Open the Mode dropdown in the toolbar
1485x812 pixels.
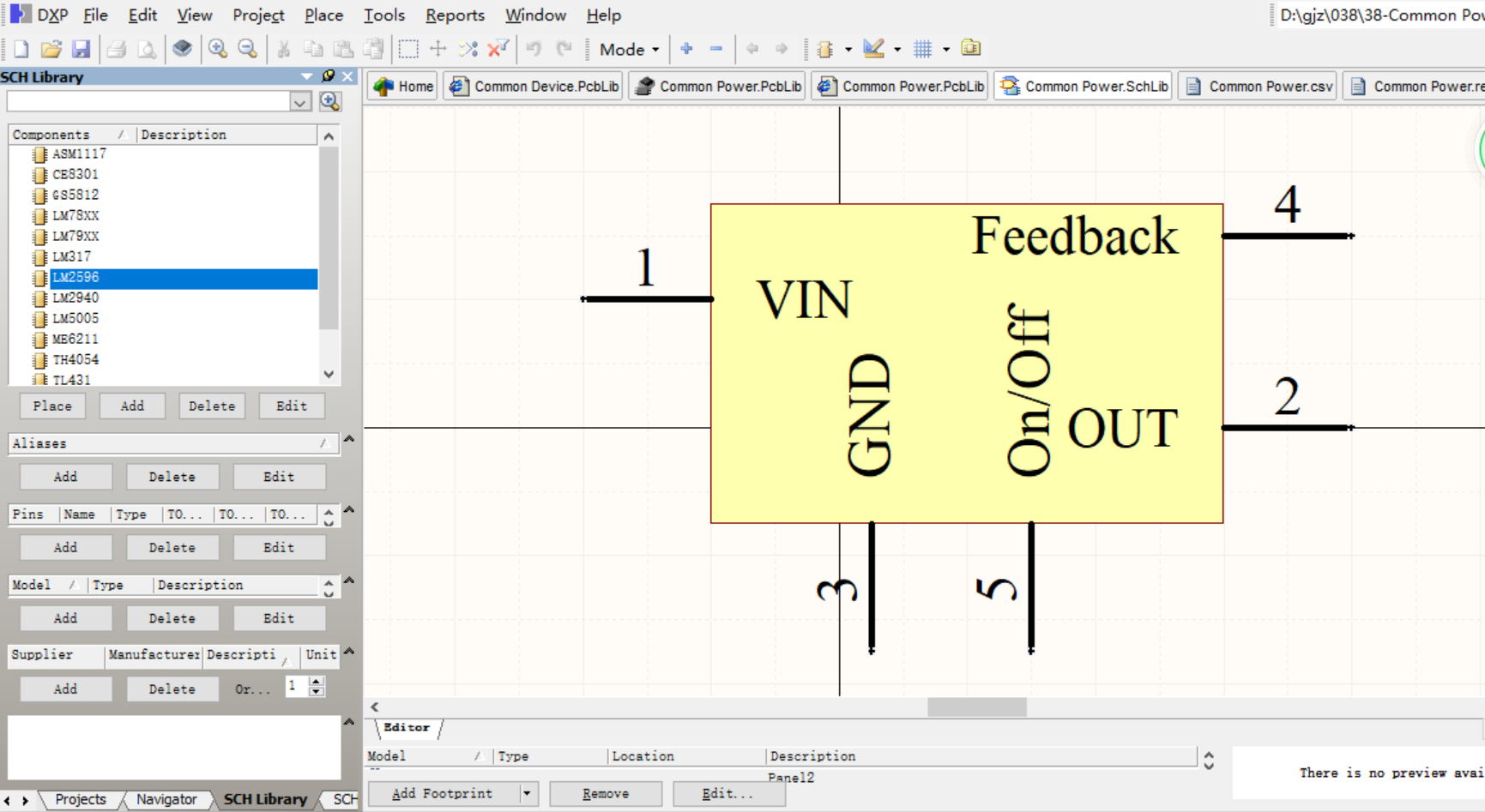coord(630,49)
